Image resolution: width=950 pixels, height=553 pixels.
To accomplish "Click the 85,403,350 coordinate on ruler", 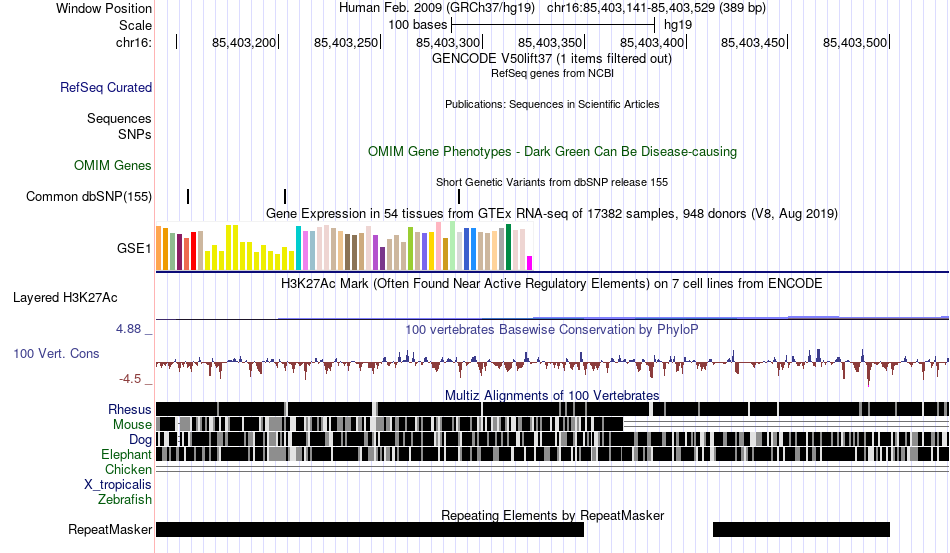I will click(x=550, y=42).
